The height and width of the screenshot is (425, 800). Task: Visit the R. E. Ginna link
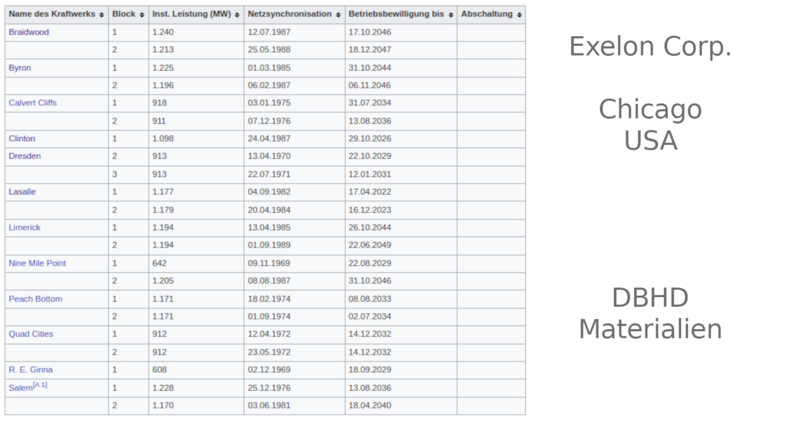pos(30,369)
